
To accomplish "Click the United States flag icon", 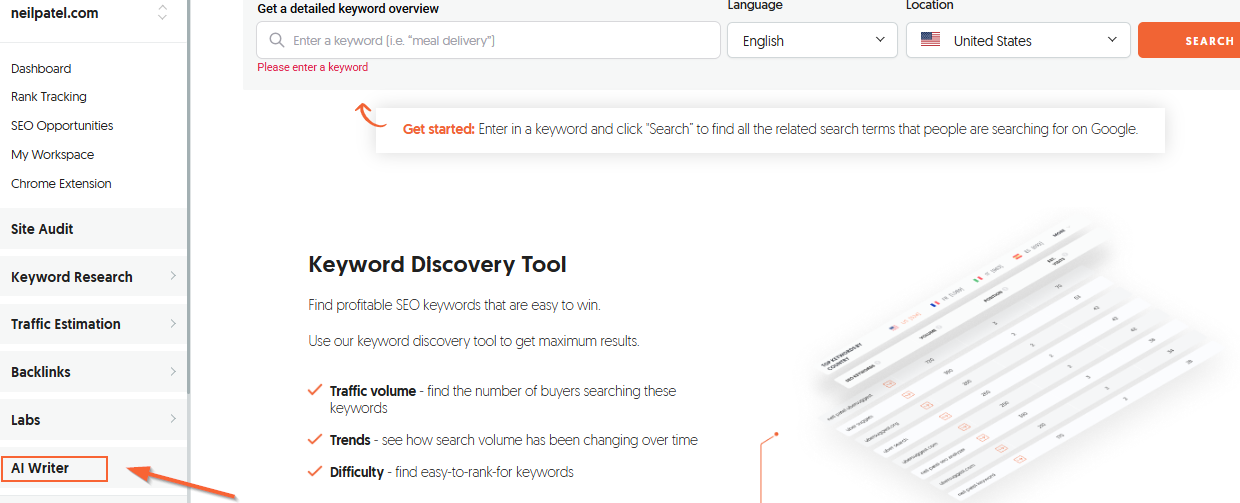I will coord(930,41).
